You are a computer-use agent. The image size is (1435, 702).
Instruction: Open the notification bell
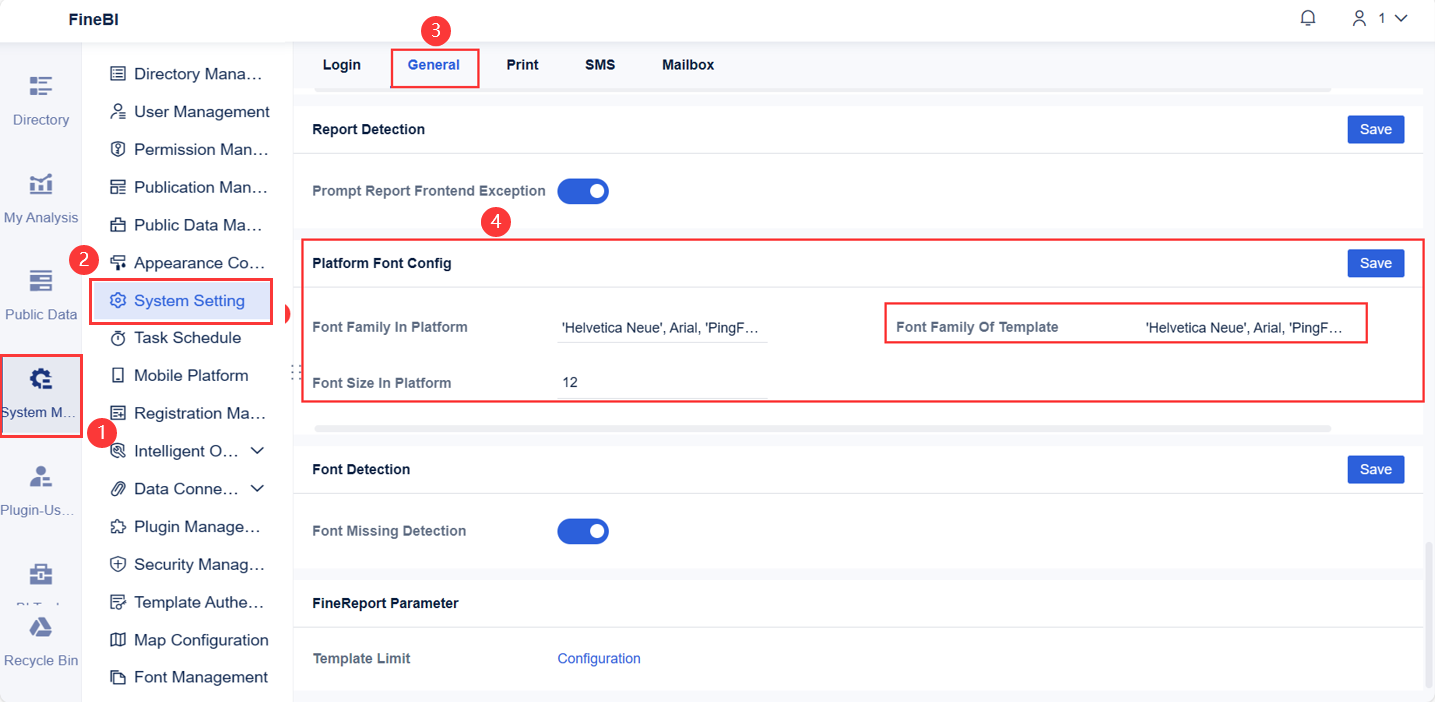(1307, 17)
